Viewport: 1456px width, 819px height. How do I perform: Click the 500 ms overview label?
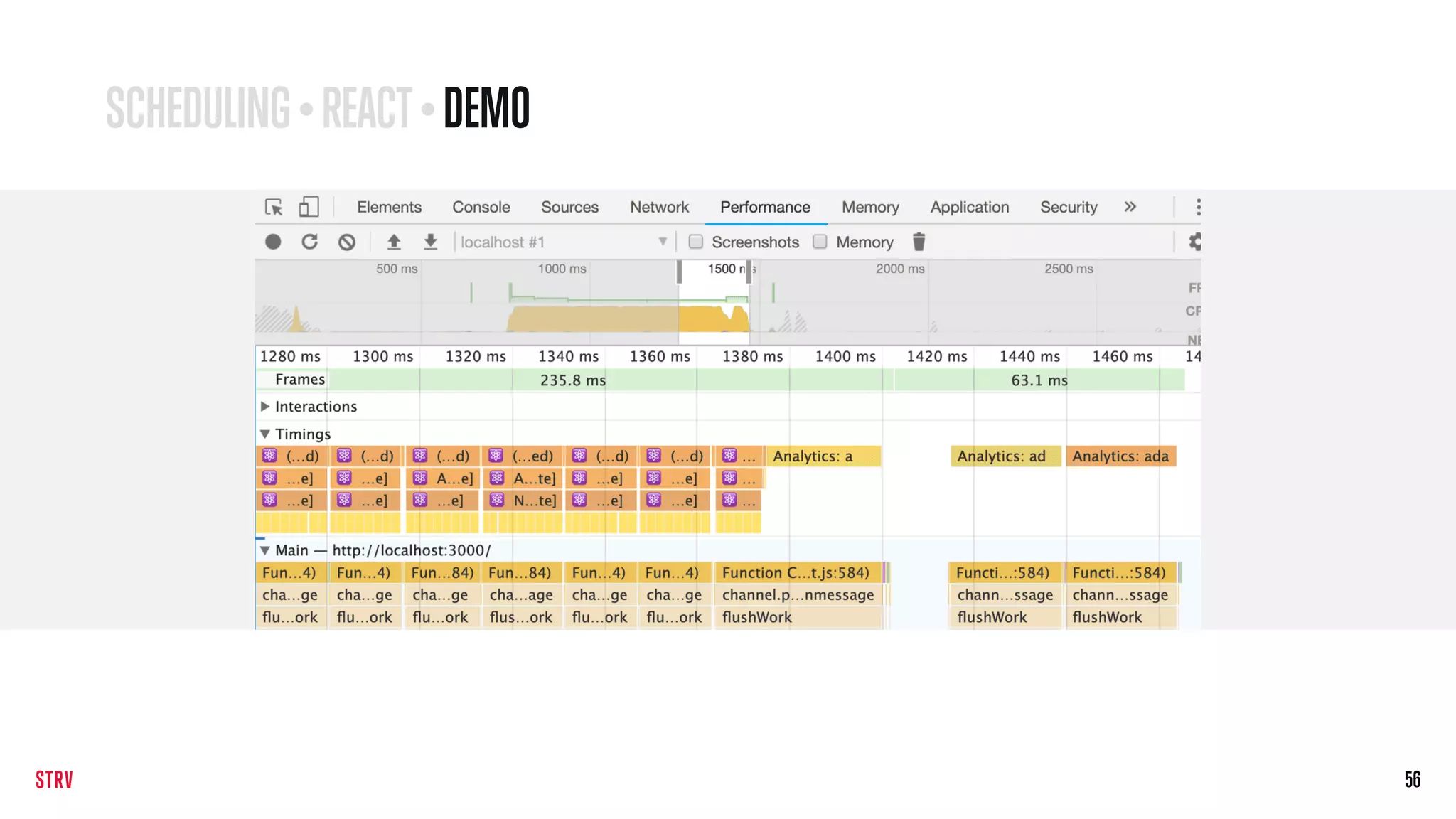coord(397,269)
